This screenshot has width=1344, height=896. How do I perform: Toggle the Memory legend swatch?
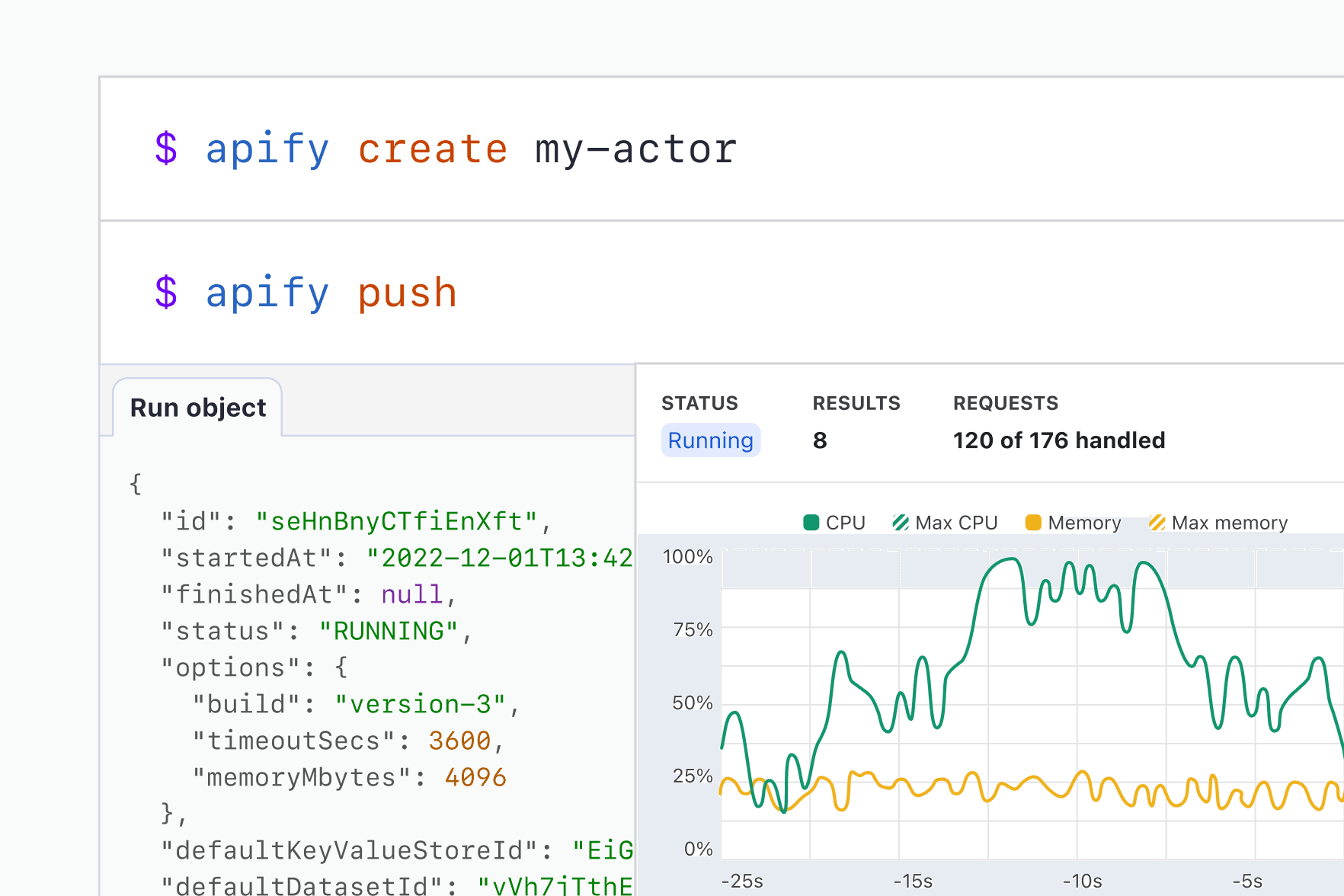coord(1033,523)
